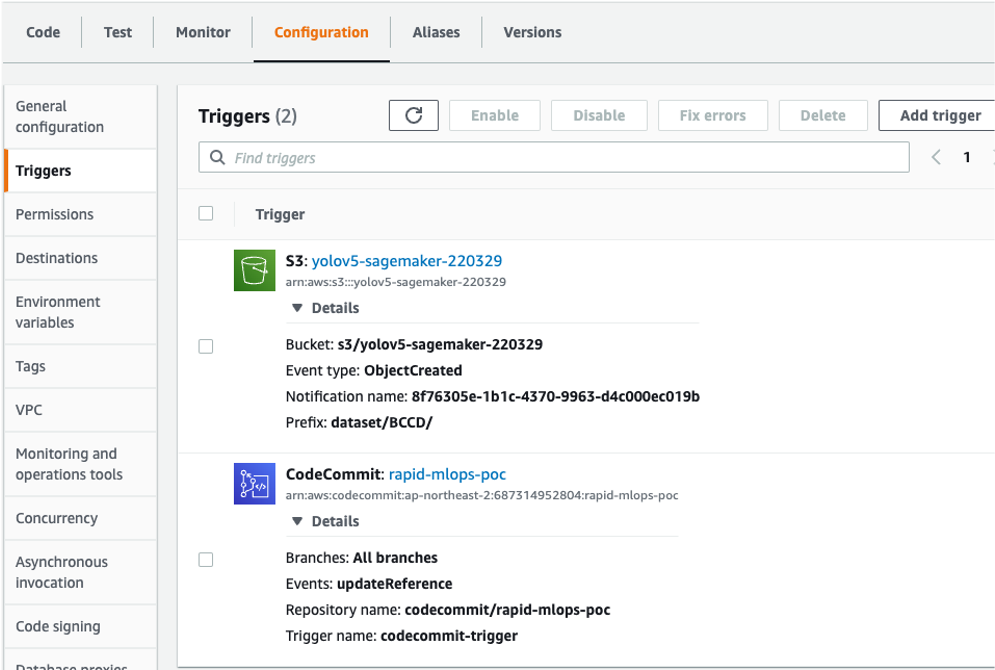Image resolution: width=995 pixels, height=670 pixels.
Task: Open the Aliases tab
Action: point(436,32)
